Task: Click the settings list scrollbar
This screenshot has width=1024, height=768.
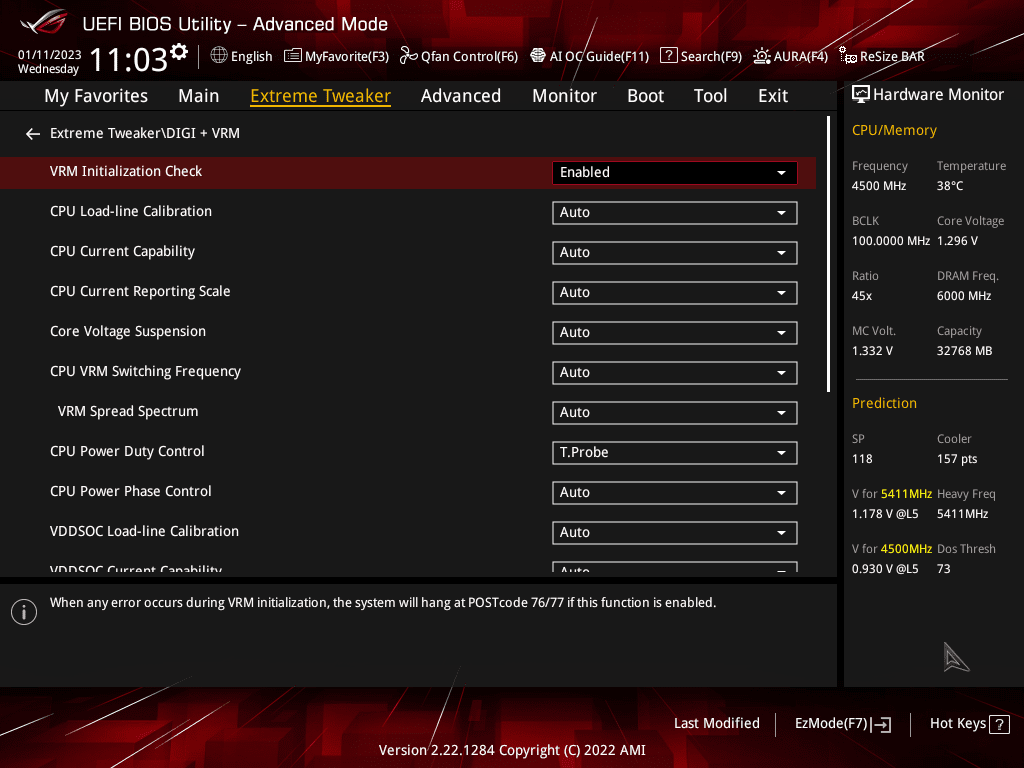Action: coord(829,254)
